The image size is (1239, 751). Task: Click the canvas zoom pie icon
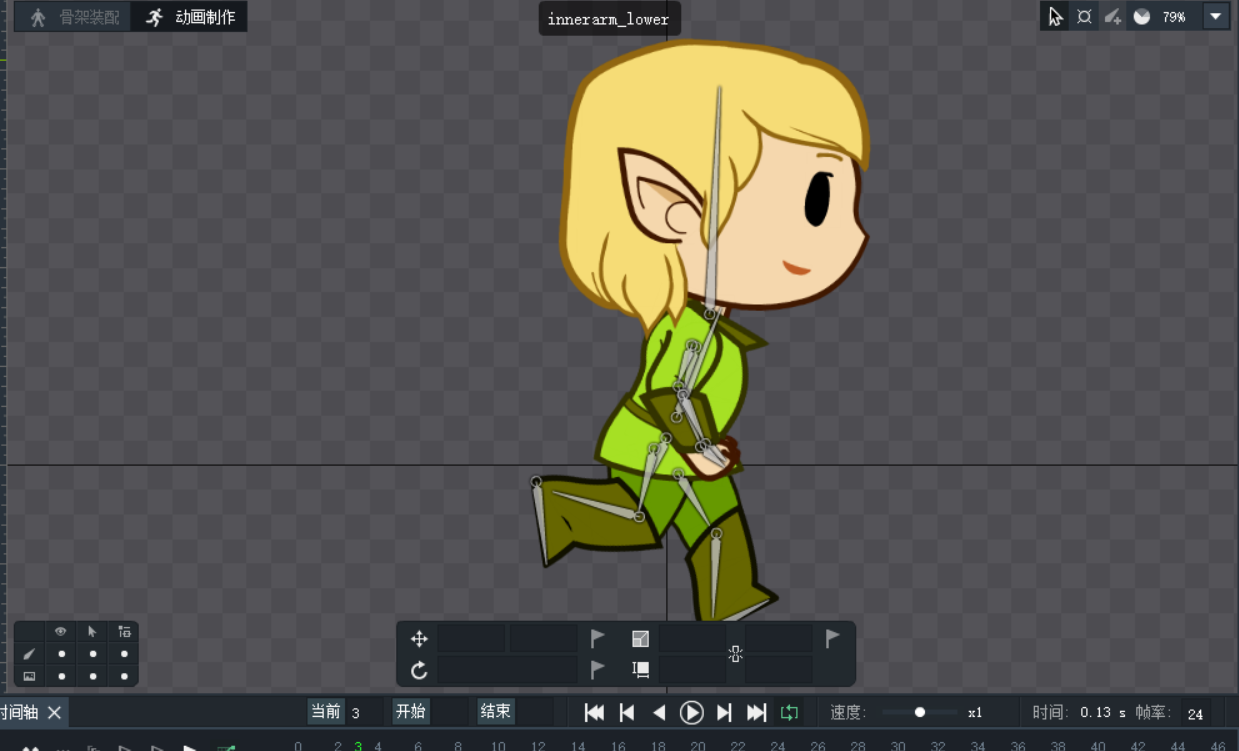point(1142,17)
